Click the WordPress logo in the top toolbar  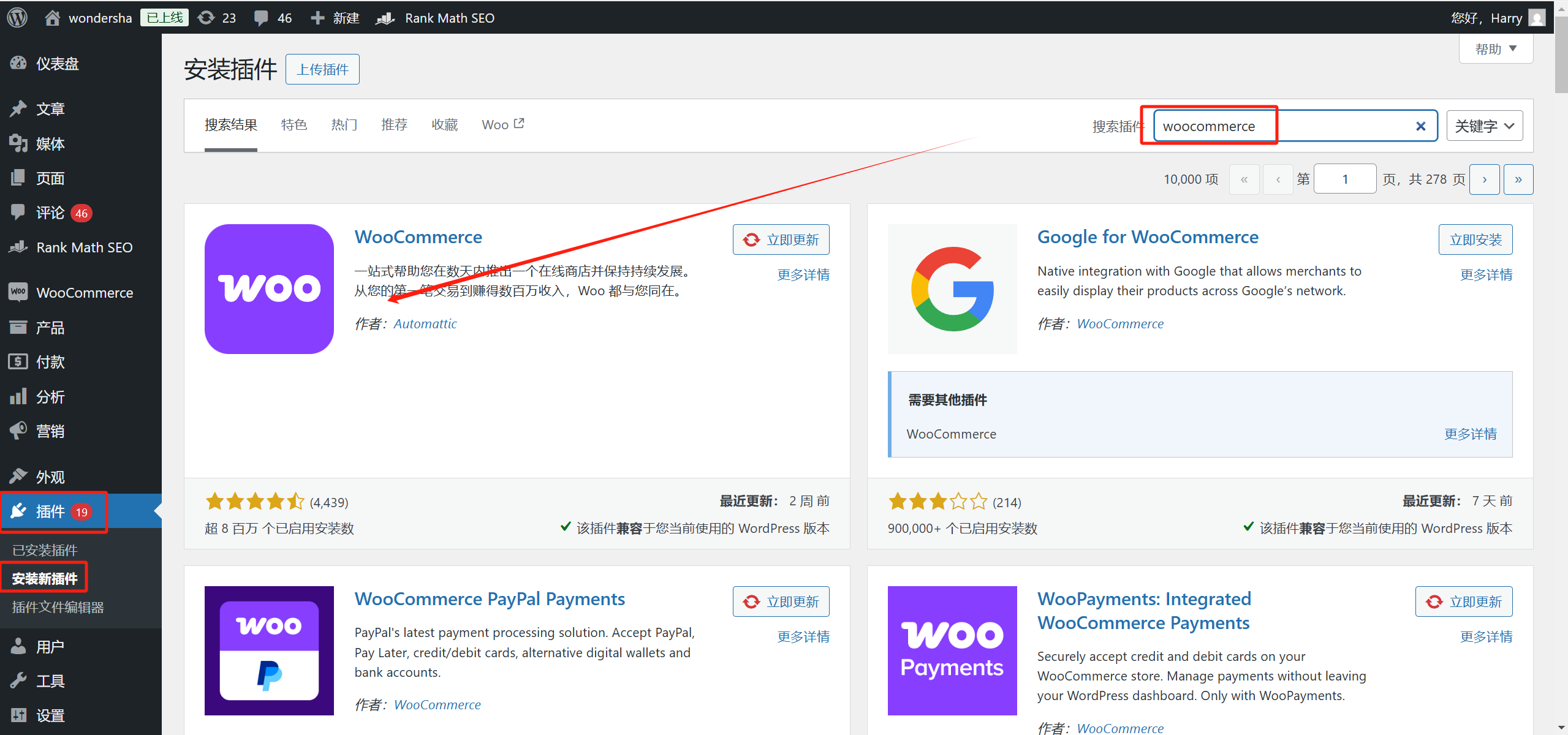click(x=17, y=17)
